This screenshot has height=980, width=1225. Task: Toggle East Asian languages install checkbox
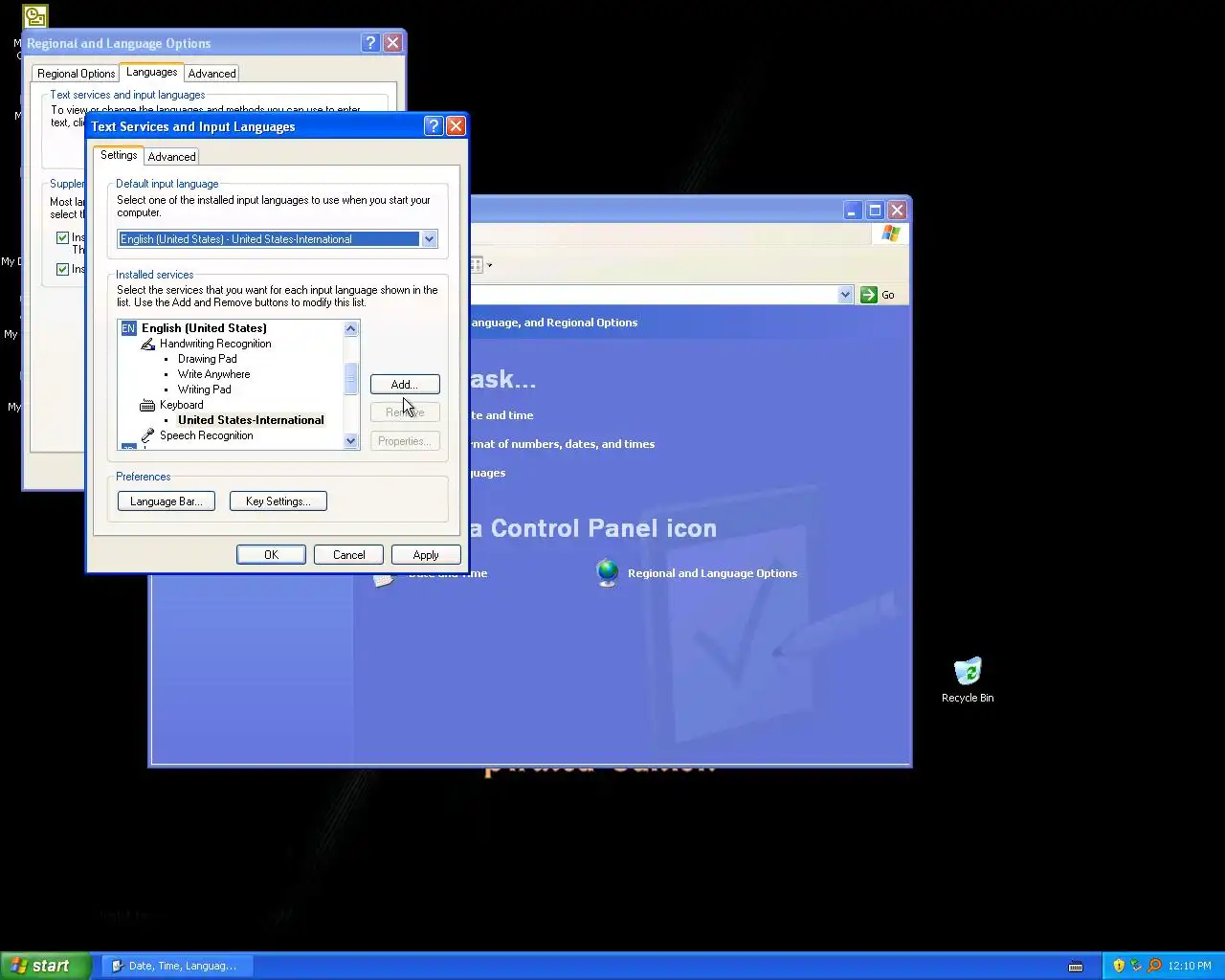[62, 269]
